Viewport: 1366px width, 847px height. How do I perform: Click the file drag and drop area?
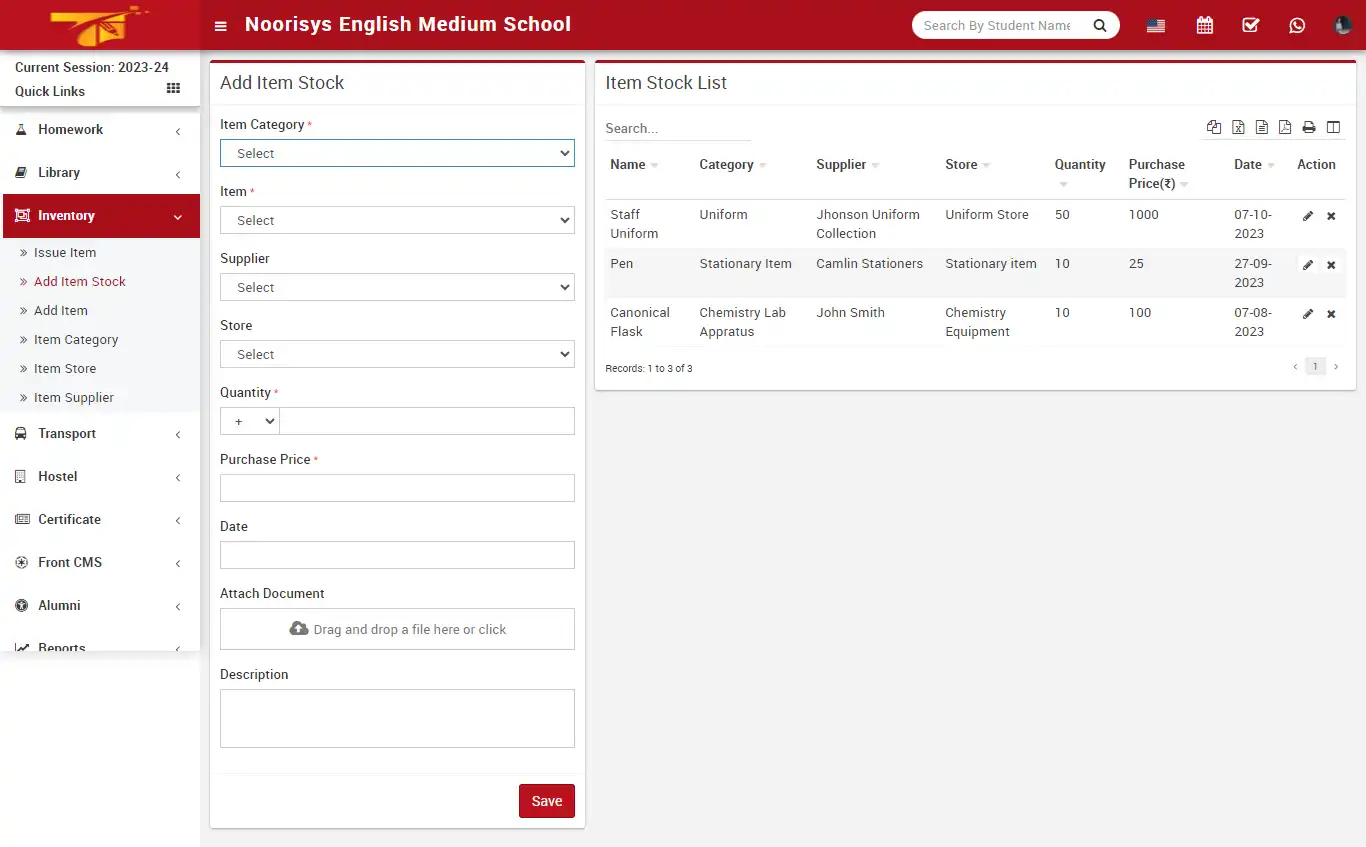(x=396, y=629)
